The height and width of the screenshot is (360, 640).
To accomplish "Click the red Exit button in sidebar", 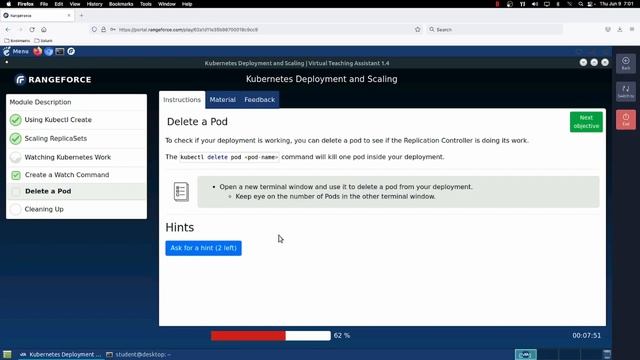I will [626, 120].
